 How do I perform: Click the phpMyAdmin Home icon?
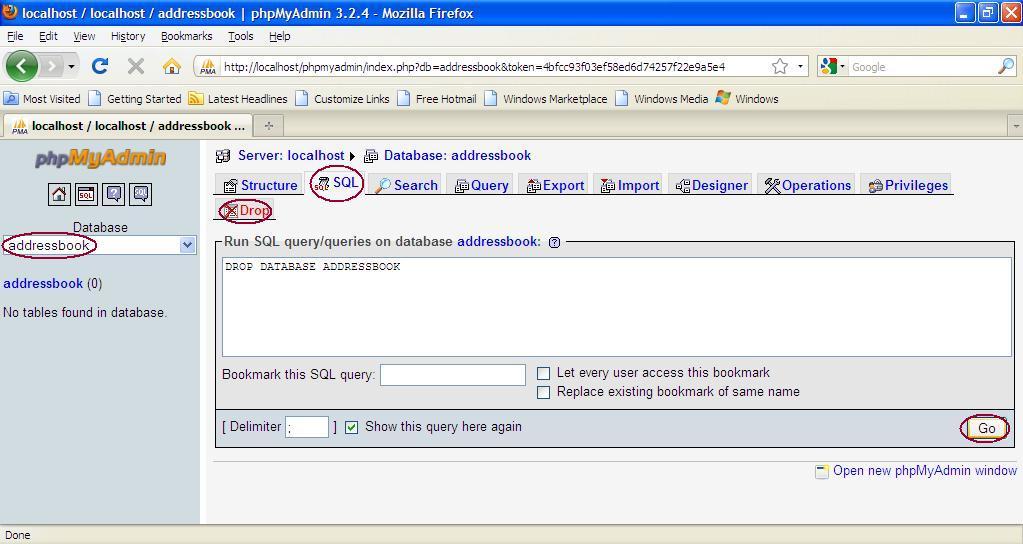(59, 194)
